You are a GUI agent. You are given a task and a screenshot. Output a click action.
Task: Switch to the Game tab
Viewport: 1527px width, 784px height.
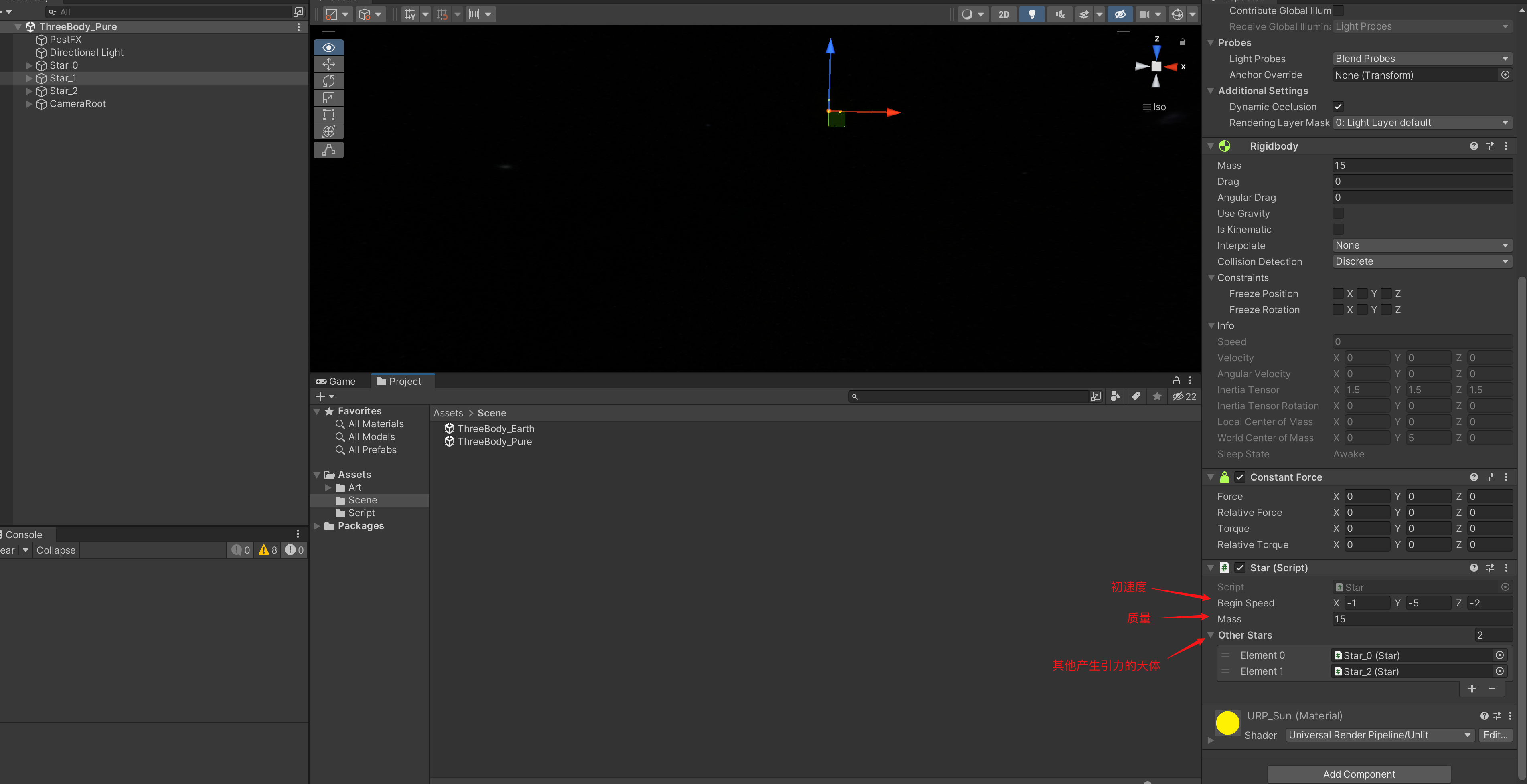(x=336, y=382)
